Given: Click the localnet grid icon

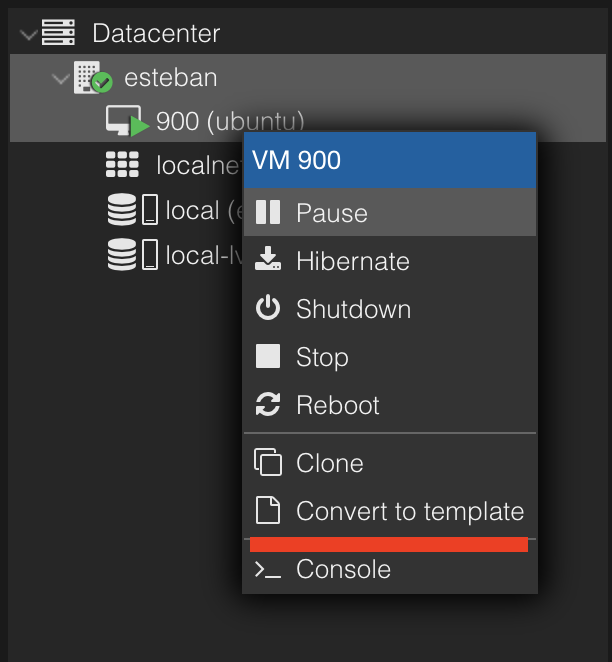Looking at the screenshot, I should (x=122, y=164).
